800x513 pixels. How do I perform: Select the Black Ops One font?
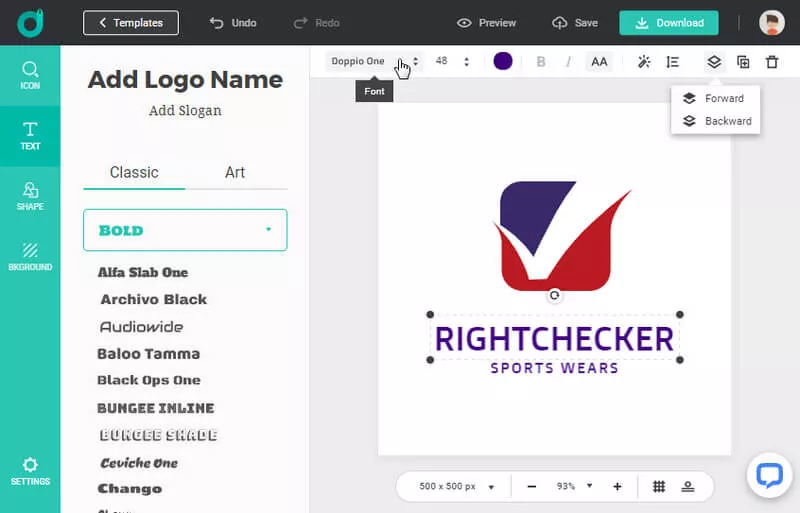click(x=149, y=380)
